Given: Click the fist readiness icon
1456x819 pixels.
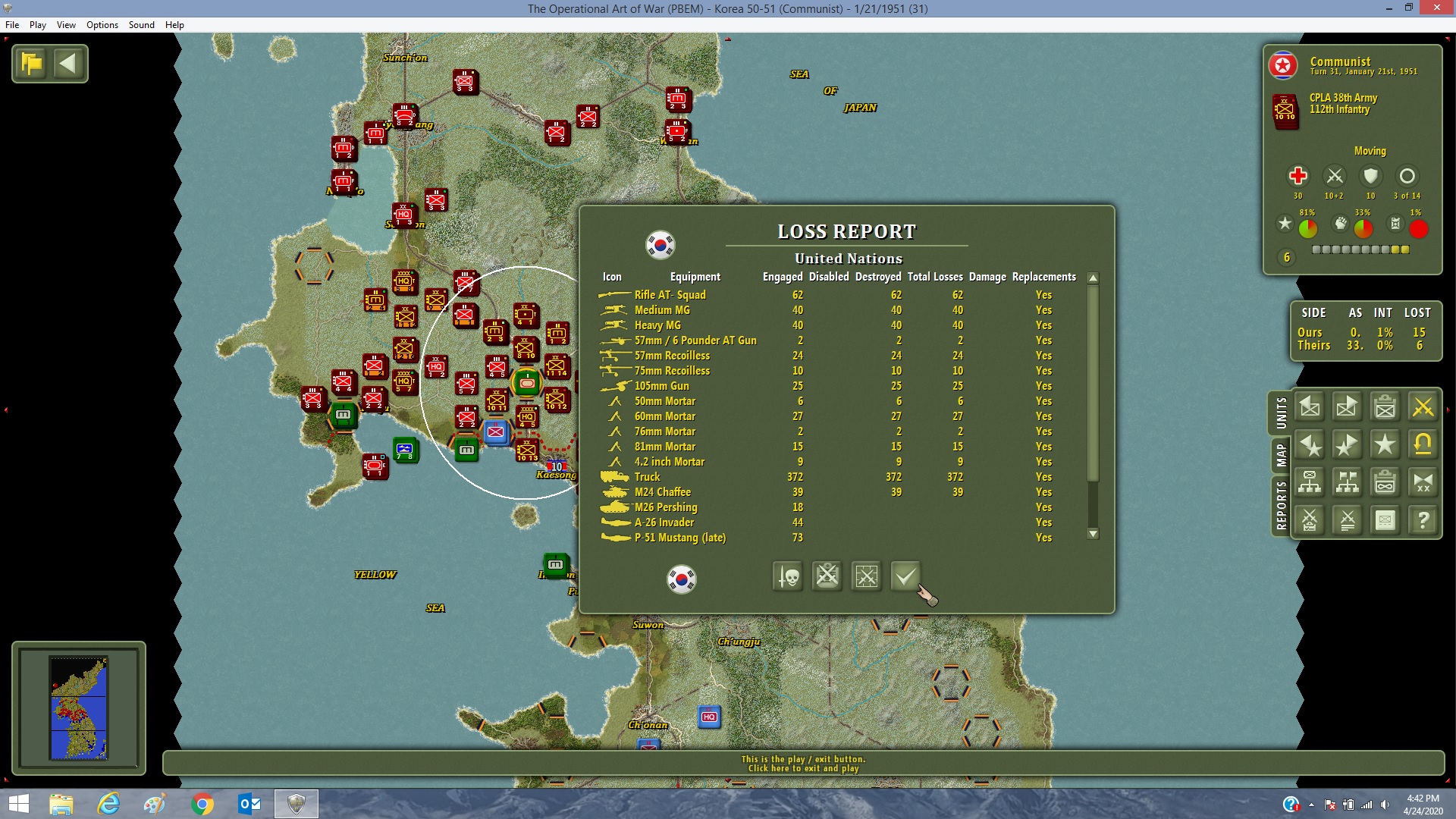Looking at the screenshot, I should coord(1341,224).
